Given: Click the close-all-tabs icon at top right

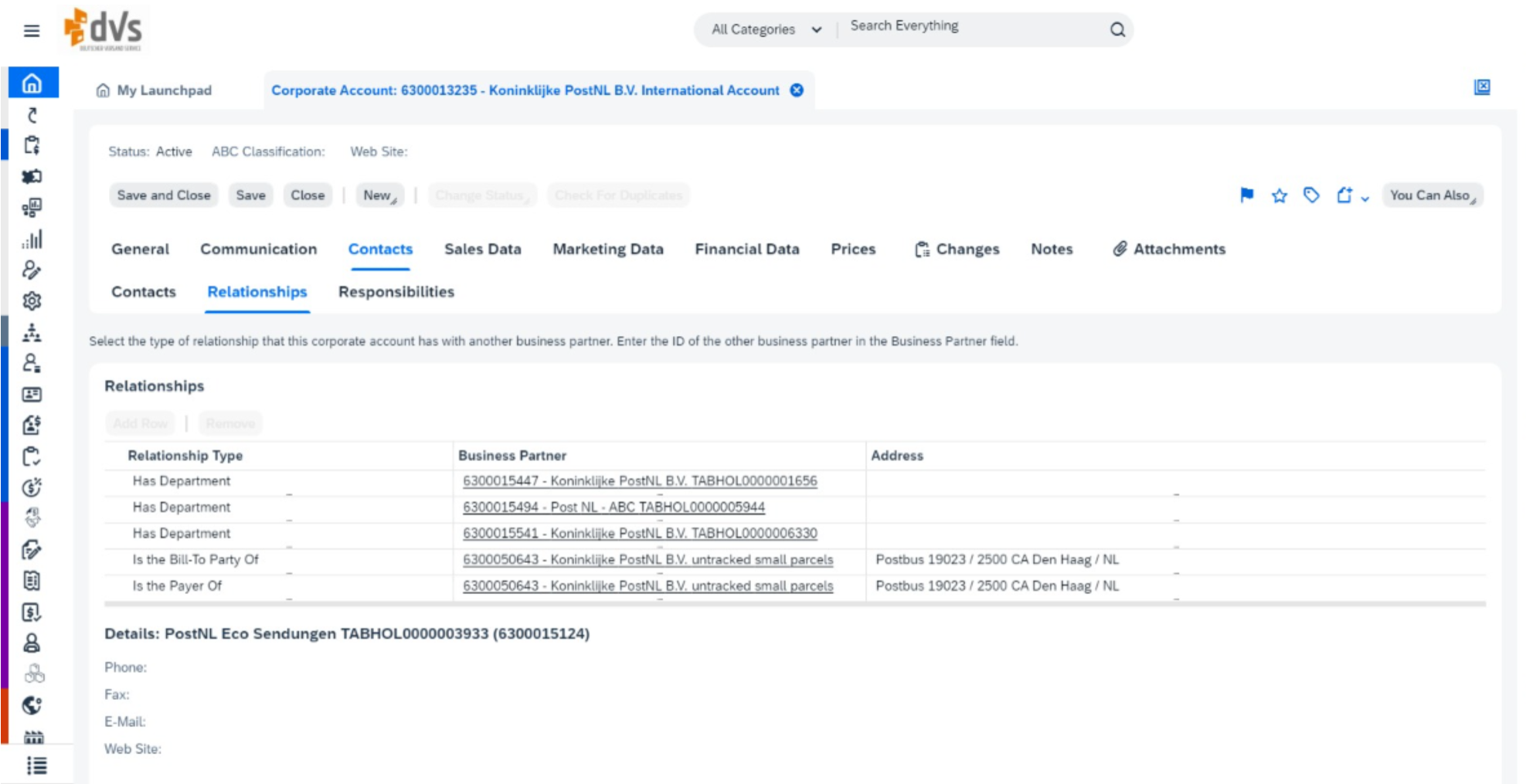Looking at the screenshot, I should 1482,87.
